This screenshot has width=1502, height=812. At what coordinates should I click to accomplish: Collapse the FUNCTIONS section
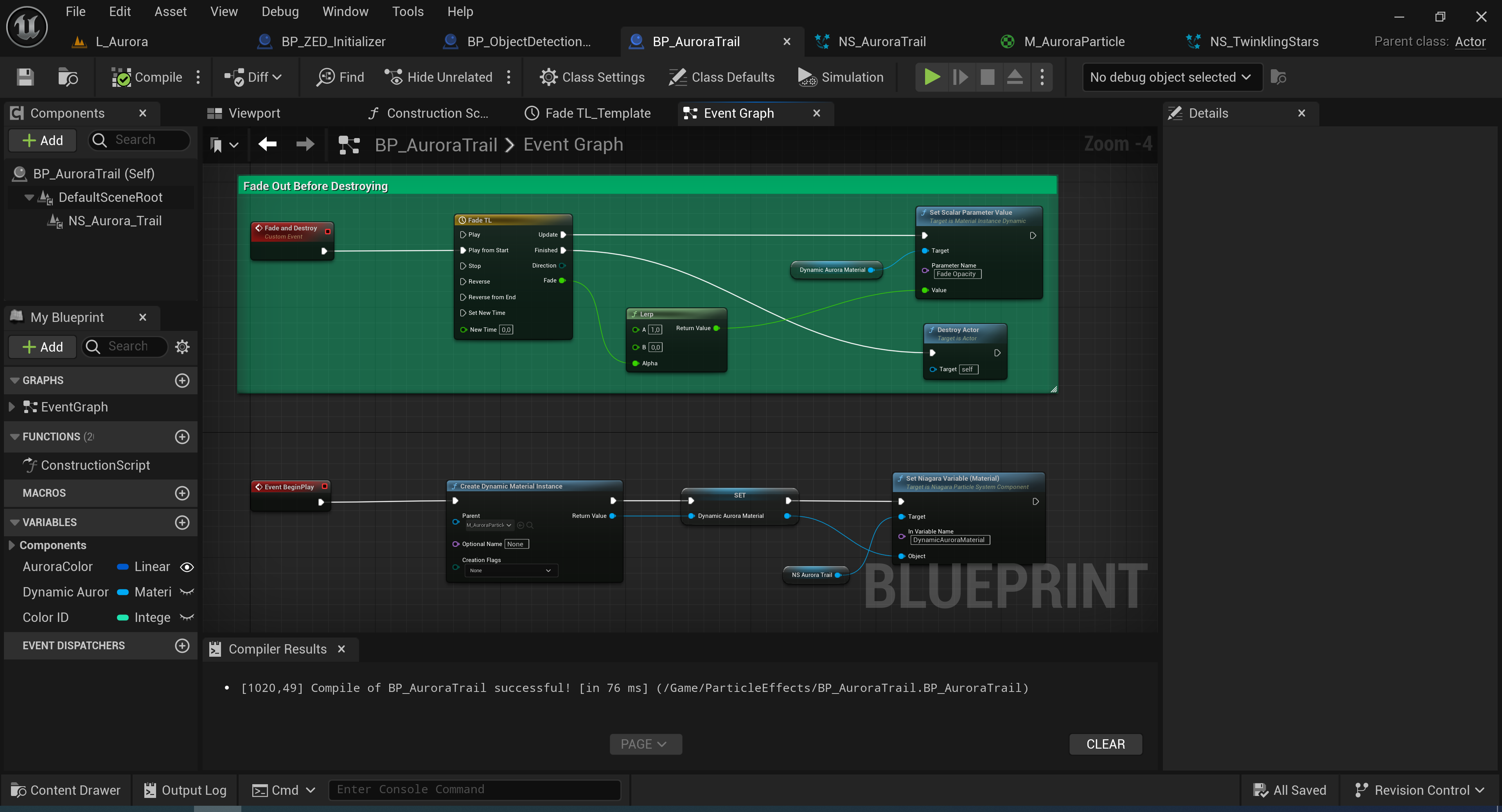pyautogui.click(x=14, y=437)
